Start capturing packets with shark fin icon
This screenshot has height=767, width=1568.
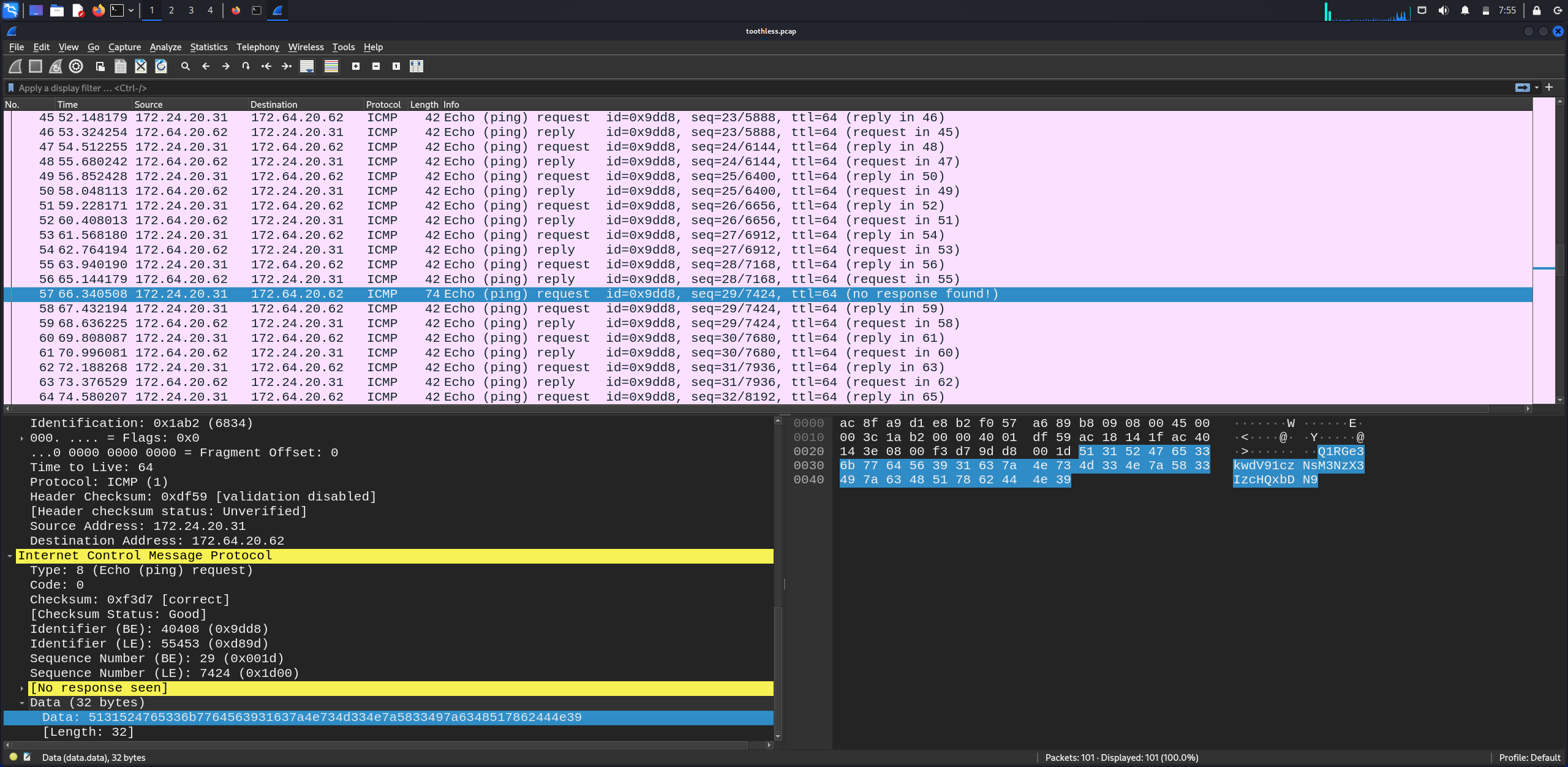[15, 66]
